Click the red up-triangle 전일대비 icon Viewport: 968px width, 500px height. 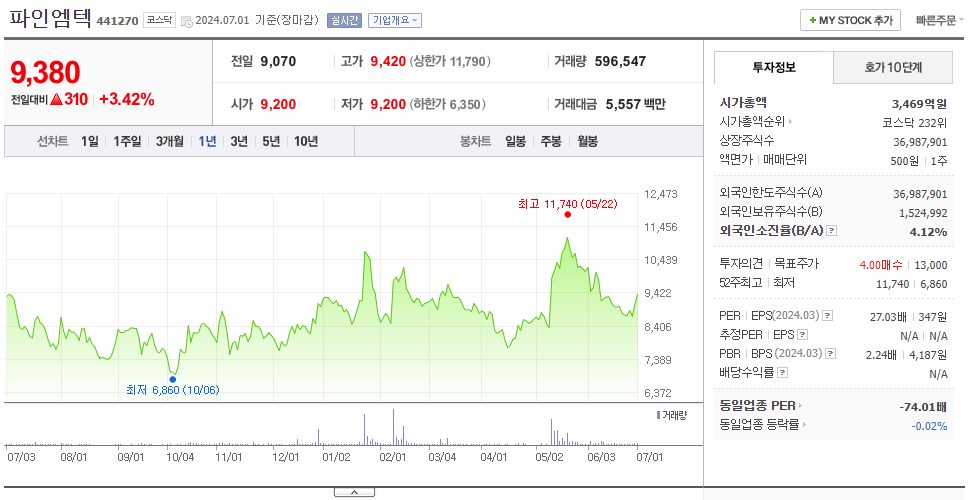(x=56, y=99)
